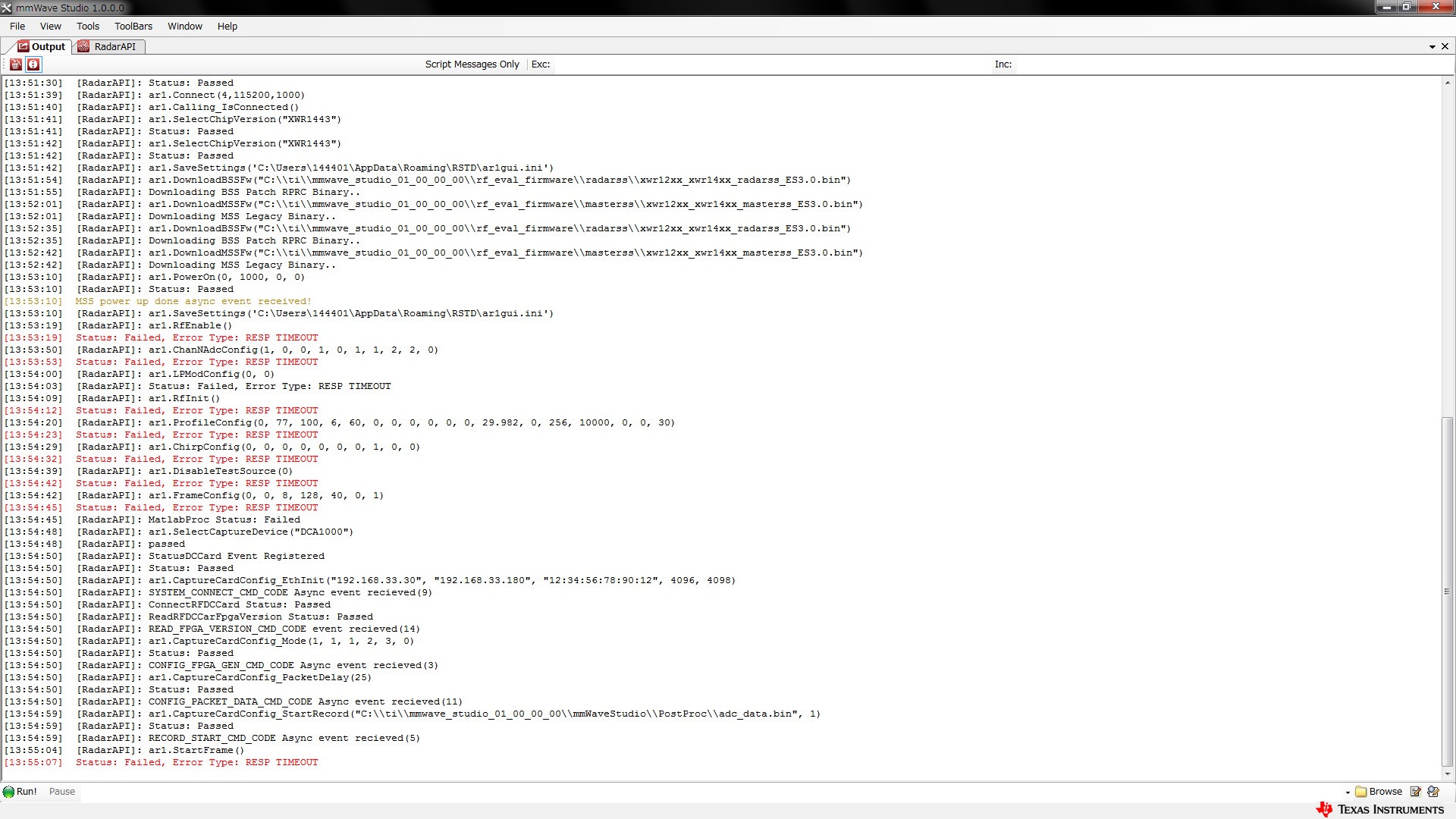
Task: Open the ToolBars menu
Action: pyautogui.click(x=133, y=26)
